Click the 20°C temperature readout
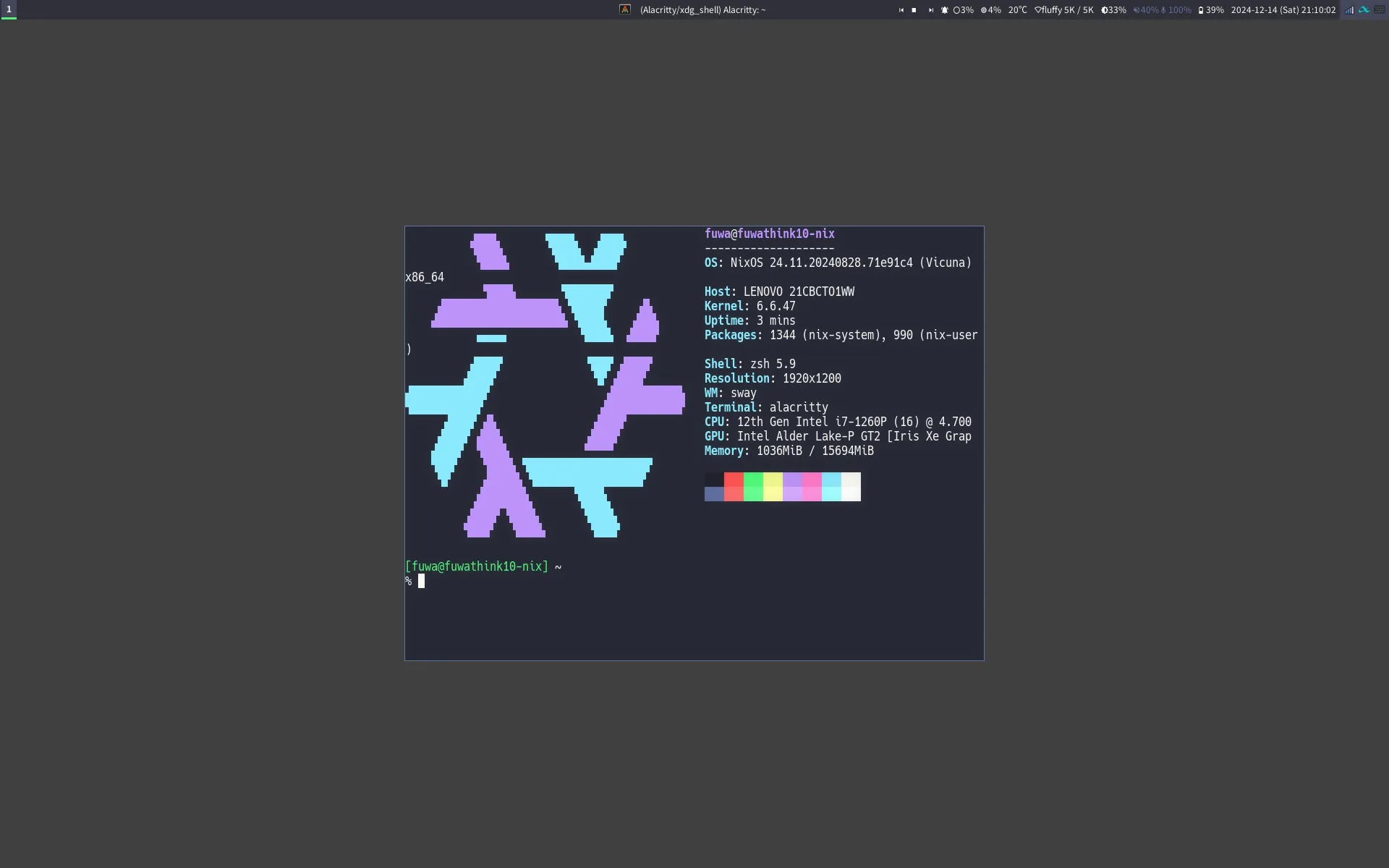Image resolution: width=1389 pixels, height=868 pixels. [1017, 10]
